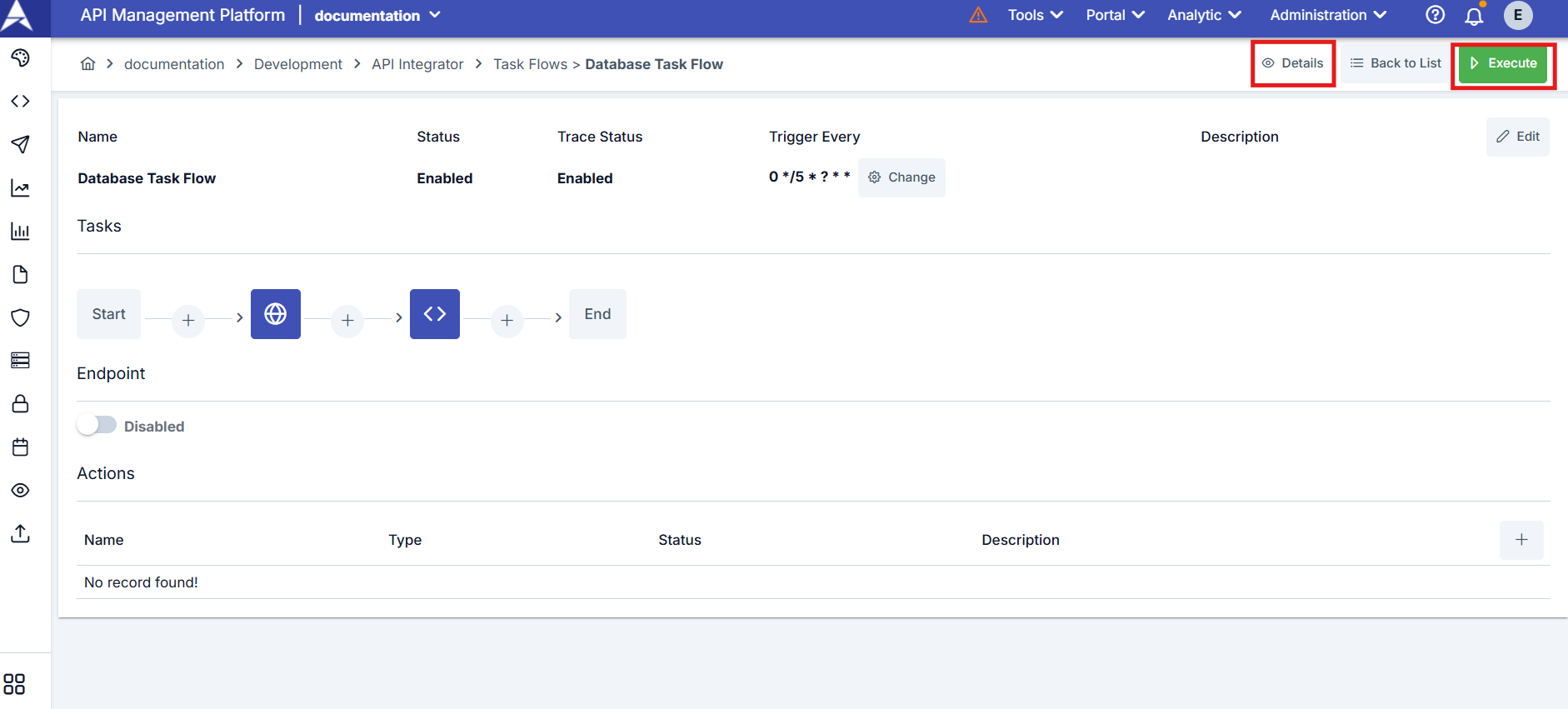Open the notifications bell
This screenshot has width=1568, height=709.
(1474, 16)
